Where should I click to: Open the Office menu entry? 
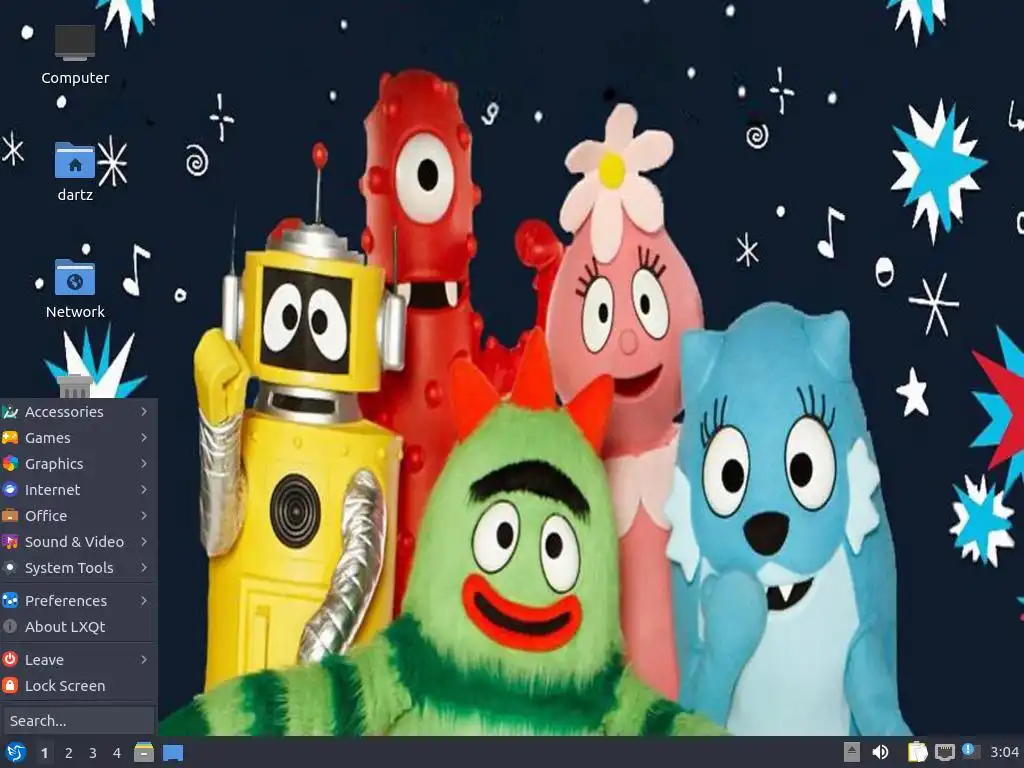point(78,515)
